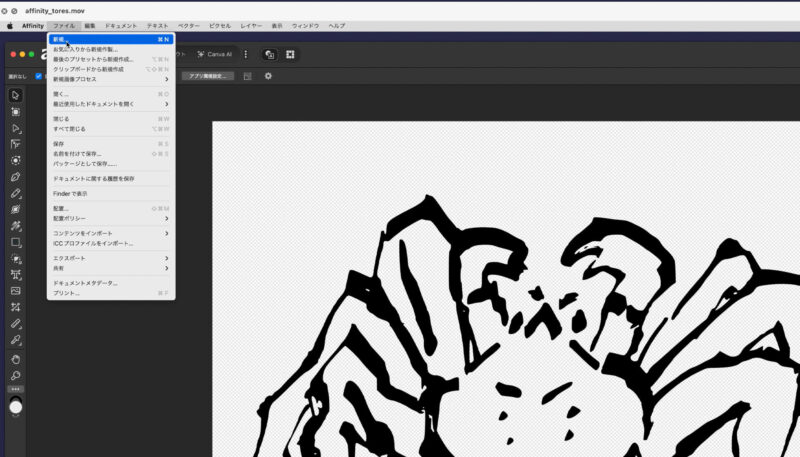
Task: Select the Move tool arrow
Action: (x=15, y=95)
